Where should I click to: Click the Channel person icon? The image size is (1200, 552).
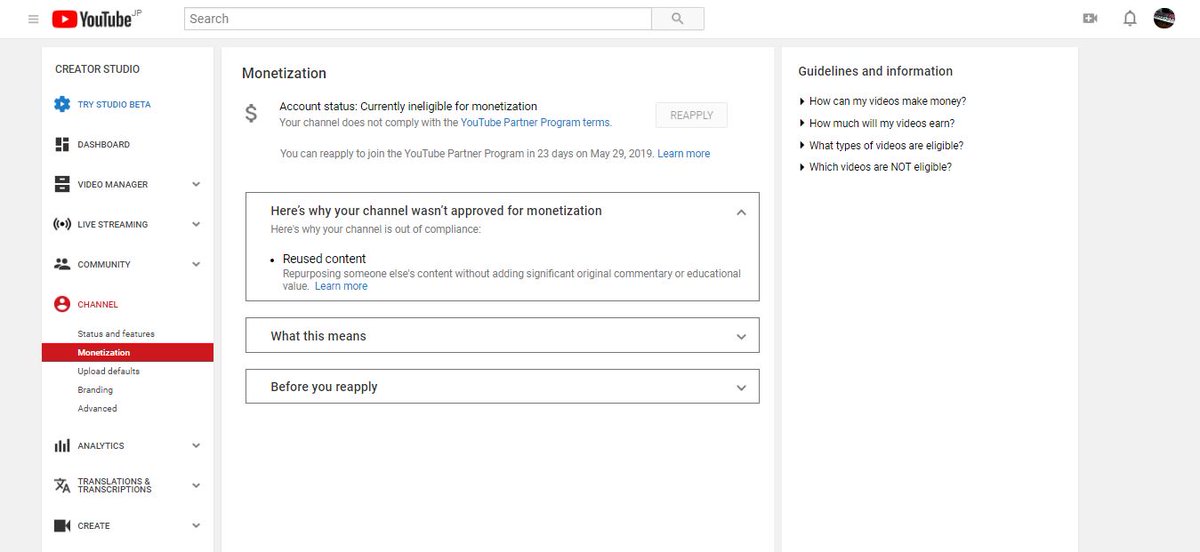tap(62, 304)
